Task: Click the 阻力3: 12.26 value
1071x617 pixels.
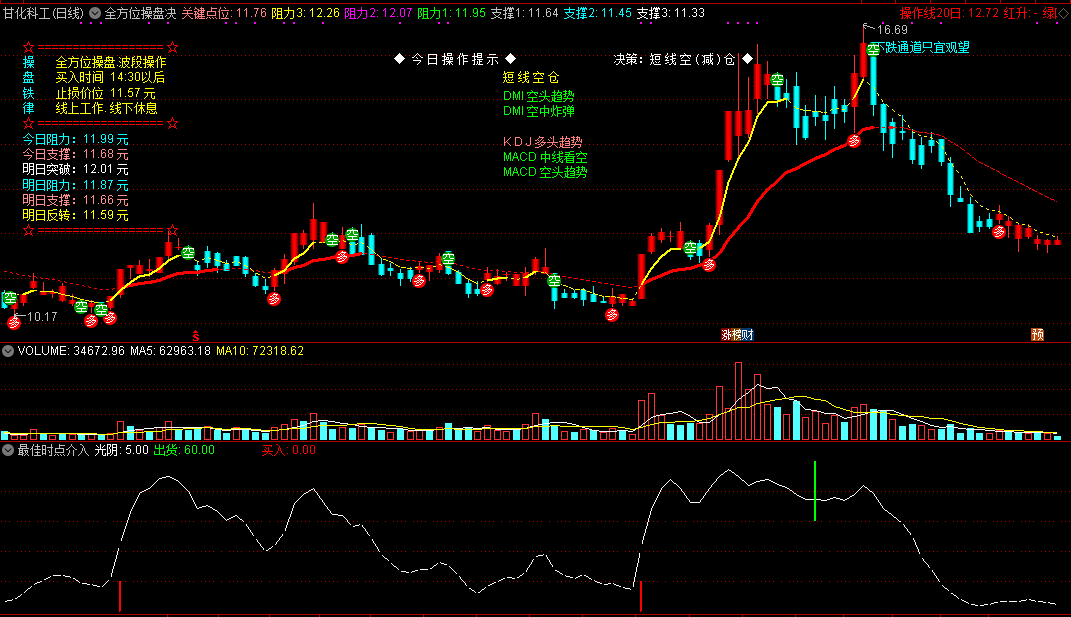Action: pyautogui.click(x=305, y=13)
